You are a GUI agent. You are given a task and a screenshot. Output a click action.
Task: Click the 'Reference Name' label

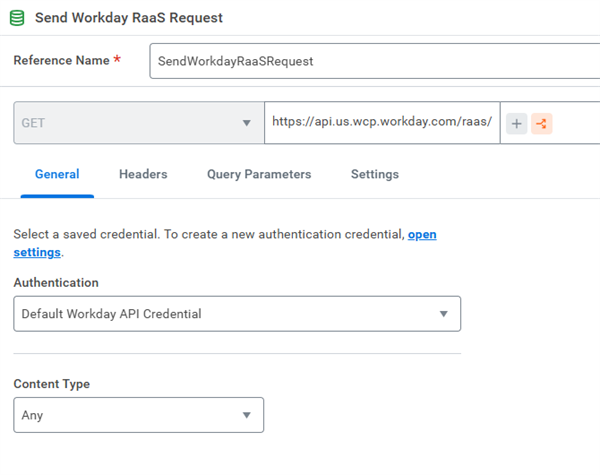pyautogui.click(x=62, y=60)
